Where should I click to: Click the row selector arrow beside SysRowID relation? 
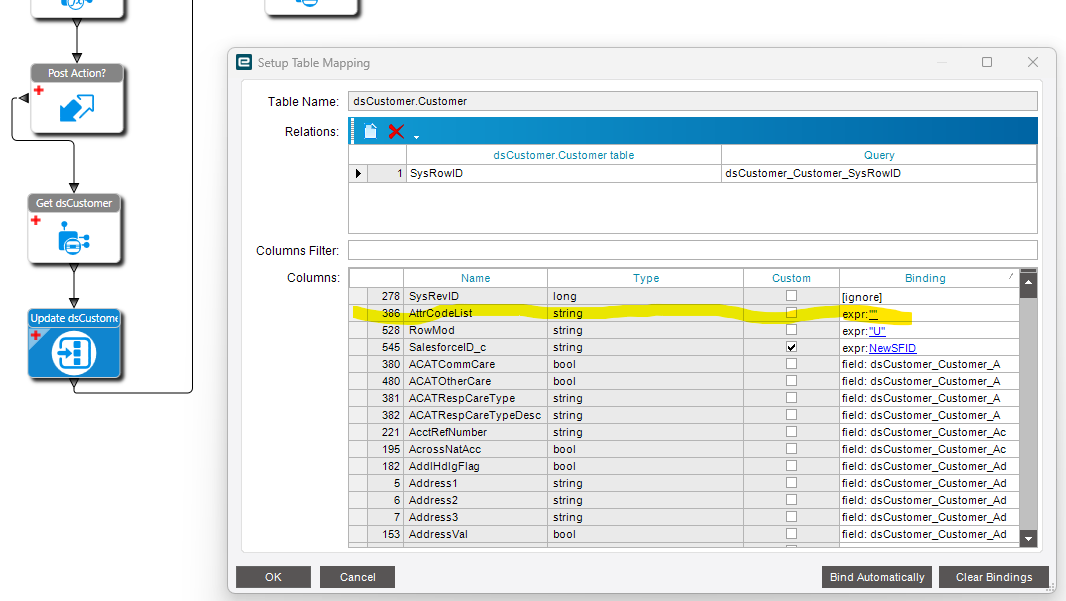[358, 172]
